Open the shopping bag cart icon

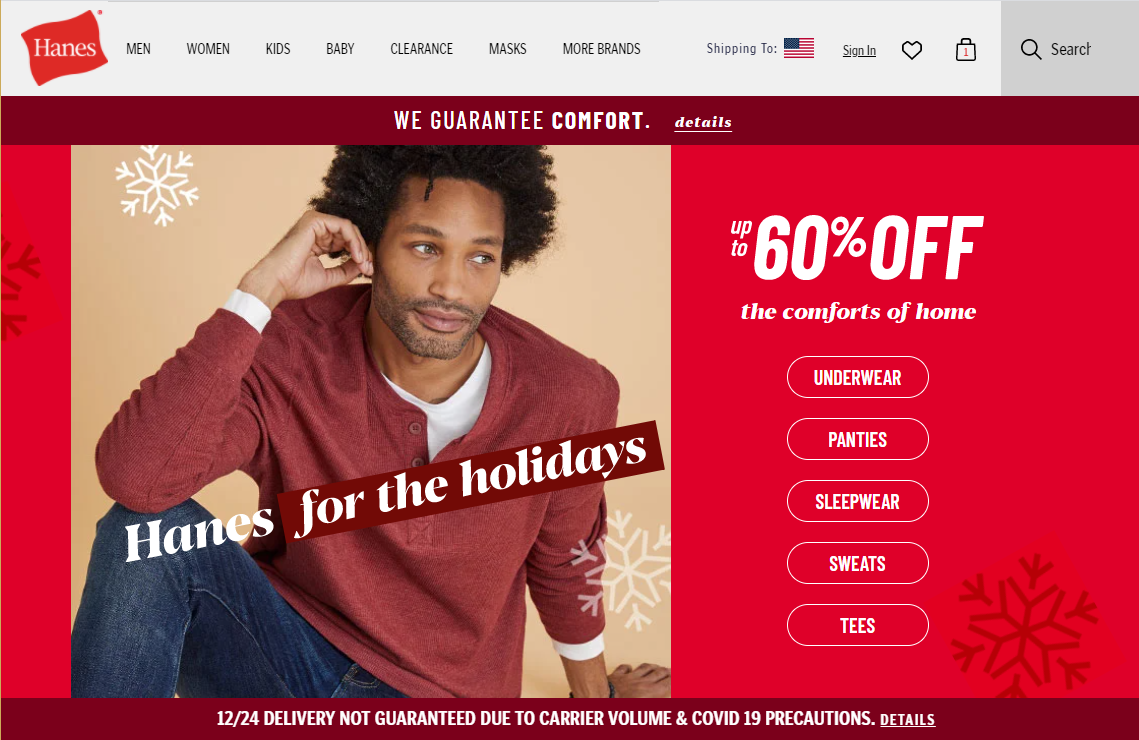(x=965, y=49)
